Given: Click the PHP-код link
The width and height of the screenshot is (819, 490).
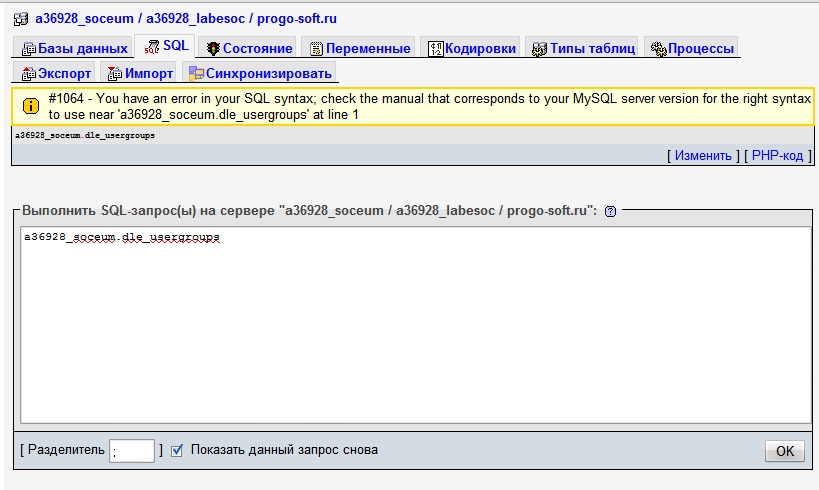Looking at the screenshot, I should tap(776, 156).
